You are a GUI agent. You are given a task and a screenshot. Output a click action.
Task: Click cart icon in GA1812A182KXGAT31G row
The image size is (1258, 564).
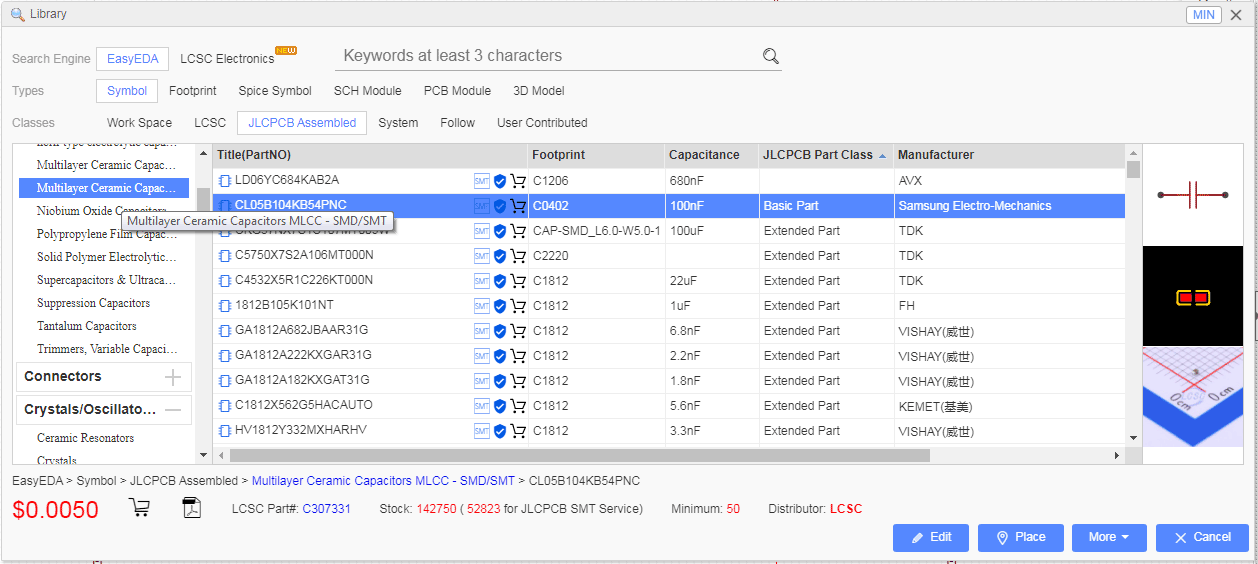pos(517,381)
